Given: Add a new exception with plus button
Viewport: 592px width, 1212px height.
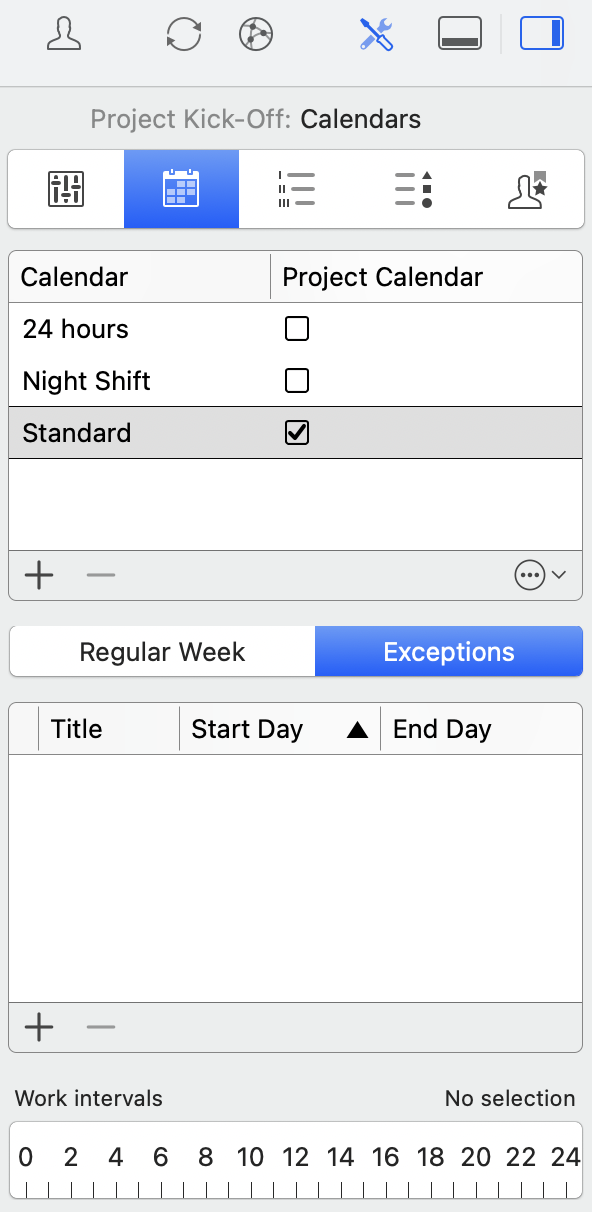Looking at the screenshot, I should pyautogui.click(x=39, y=1027).
